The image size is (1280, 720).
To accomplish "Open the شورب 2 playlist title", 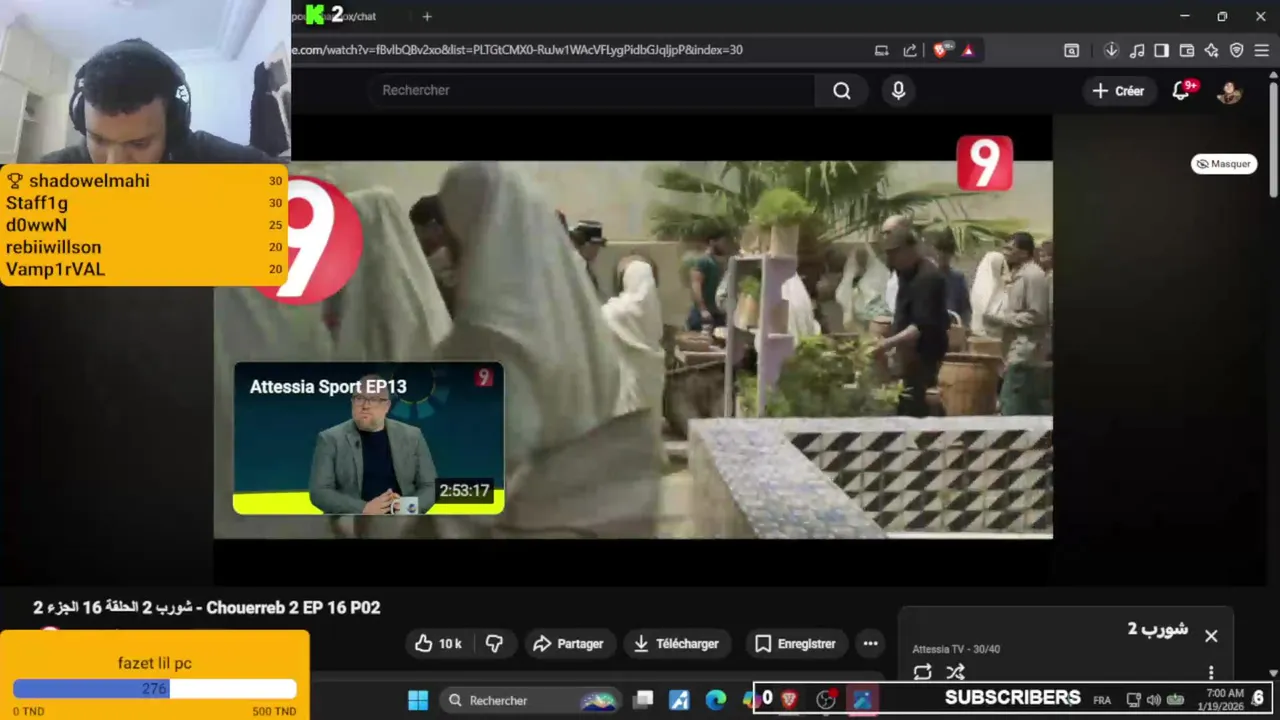I will [1158, 629].
